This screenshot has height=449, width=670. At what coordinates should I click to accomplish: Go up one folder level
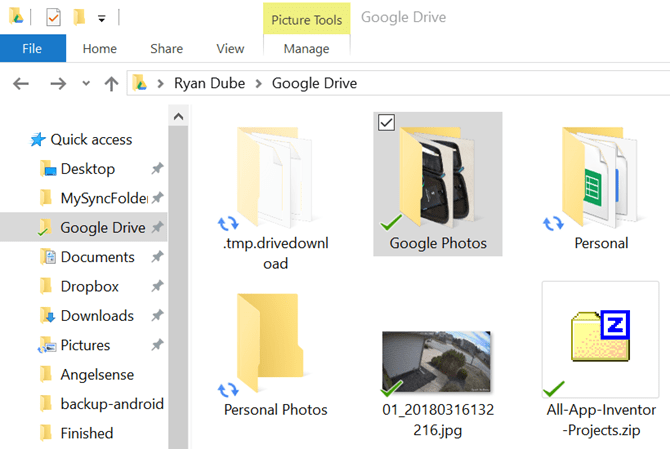(111, 84)
